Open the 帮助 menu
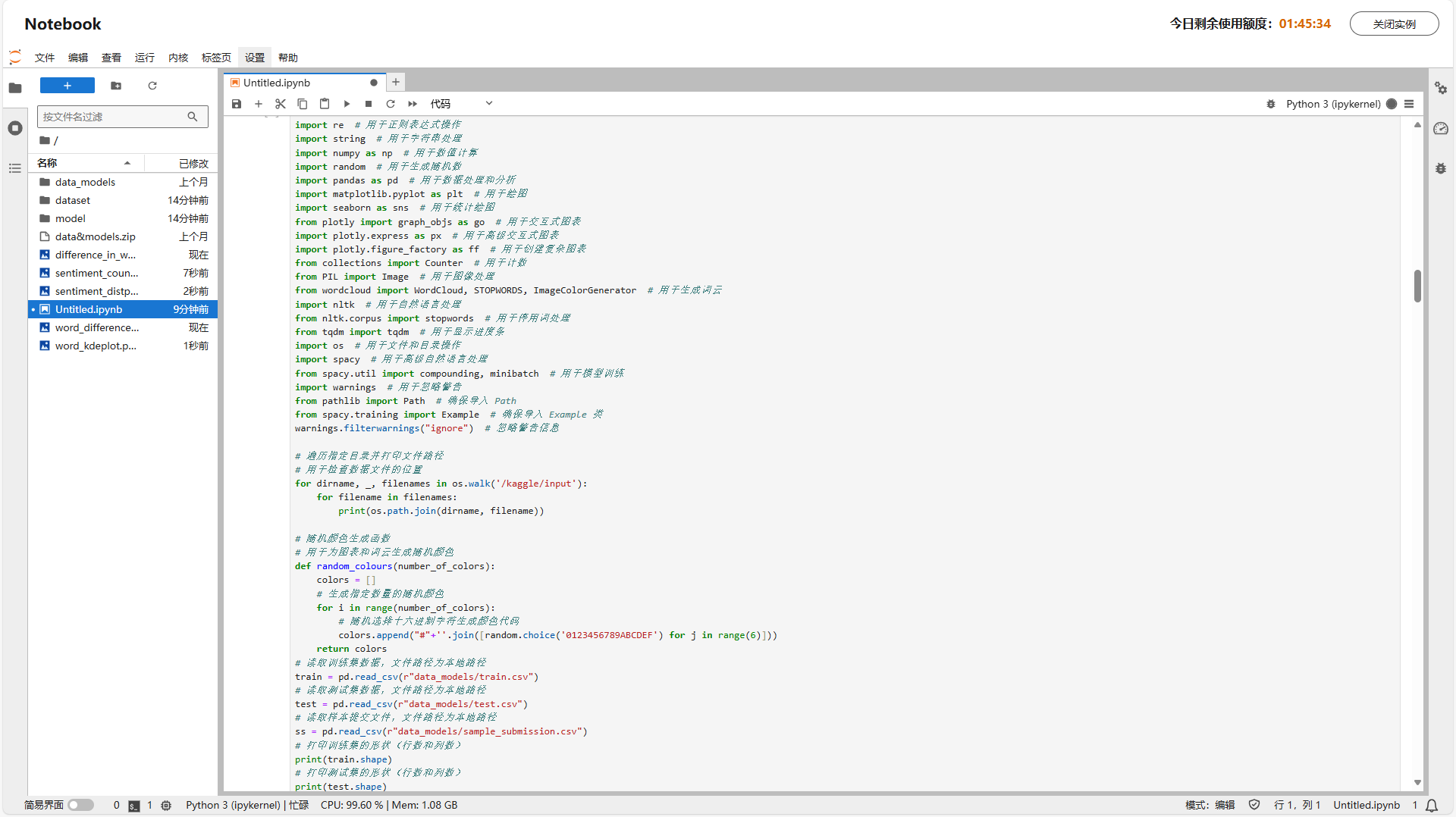 tap(288, 58)
